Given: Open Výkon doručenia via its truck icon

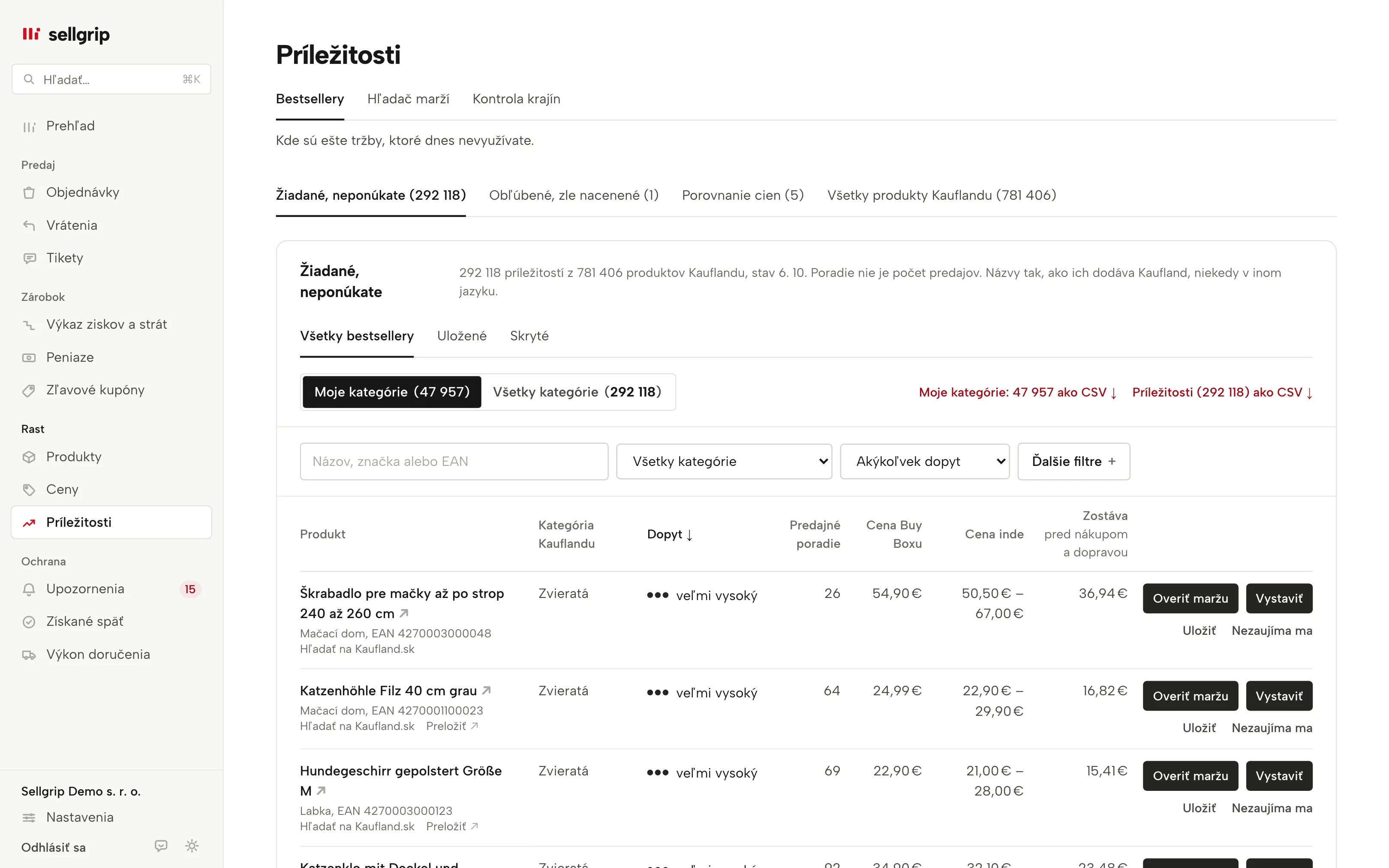Looking at the screenshot, I should tap(29, 655).
